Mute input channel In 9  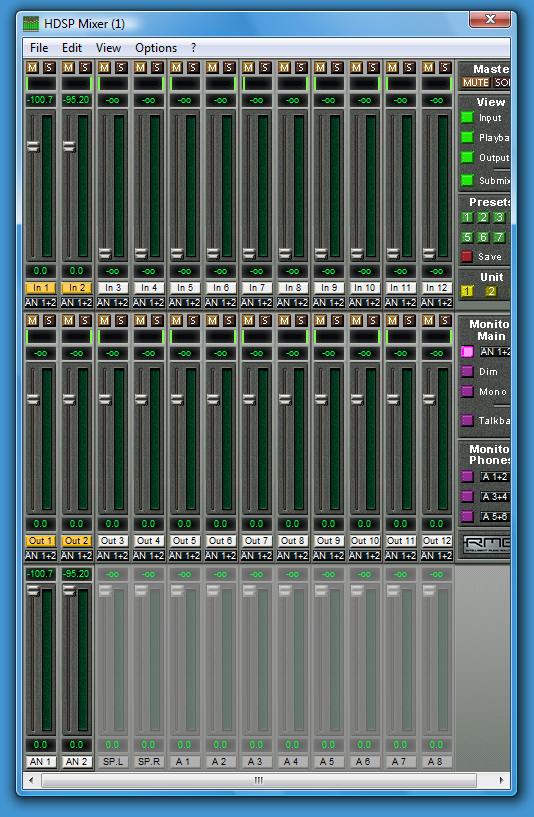click(320, 67)
